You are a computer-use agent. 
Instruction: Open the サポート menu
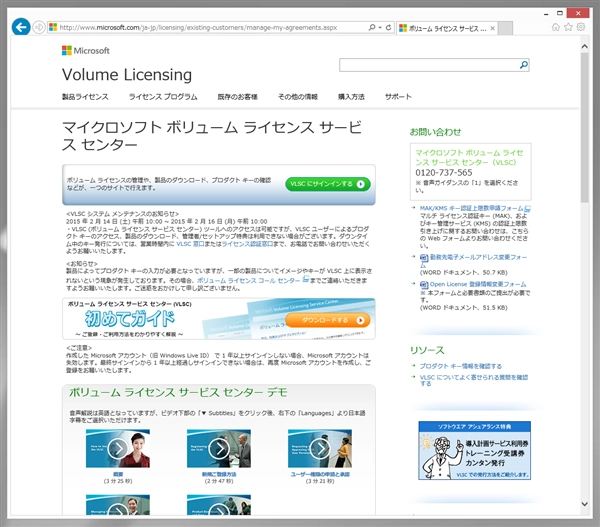(x=398, y=97)
